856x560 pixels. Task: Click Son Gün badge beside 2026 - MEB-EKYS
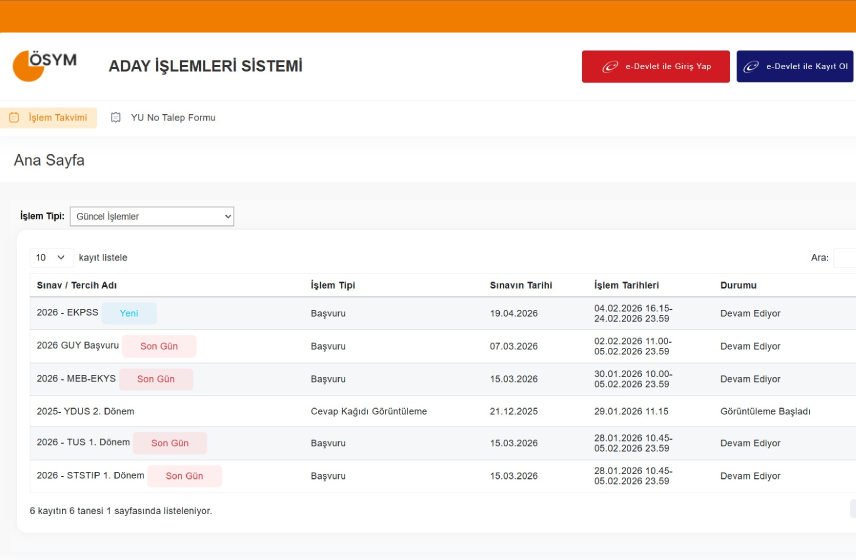pos(156,379)
